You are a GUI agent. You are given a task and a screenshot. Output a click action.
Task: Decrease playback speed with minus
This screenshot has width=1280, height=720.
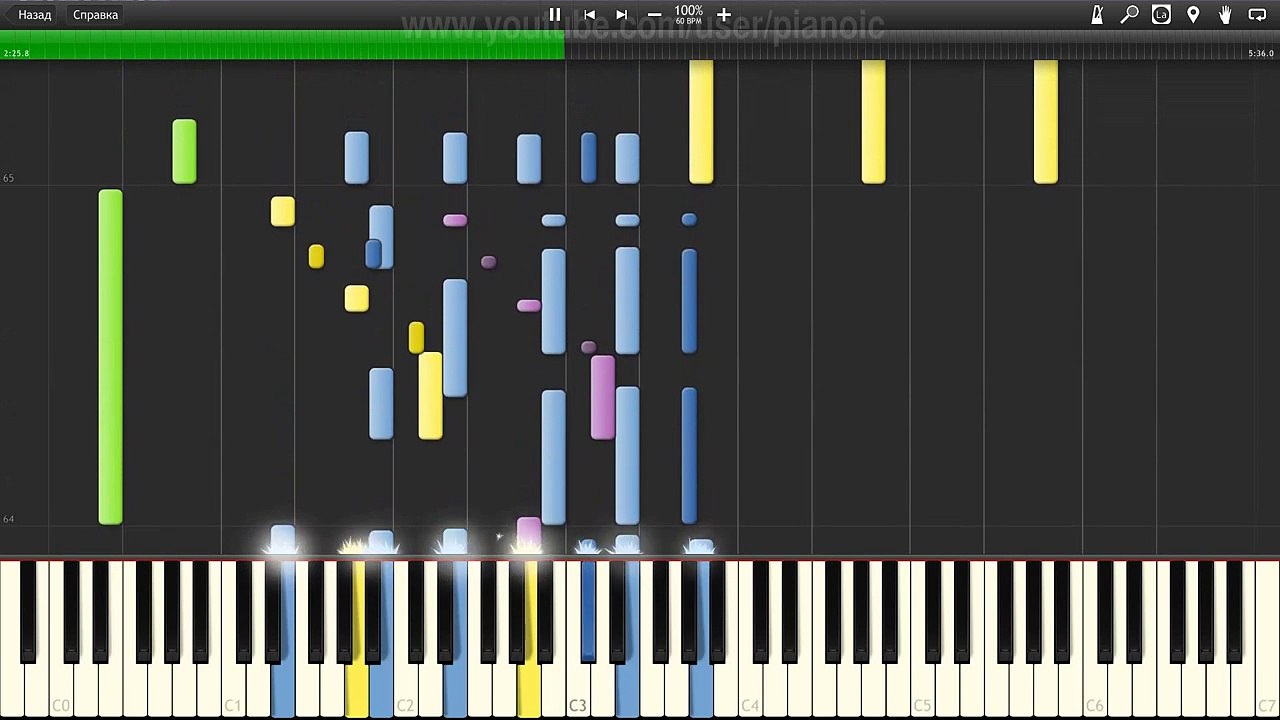[654, 15]
